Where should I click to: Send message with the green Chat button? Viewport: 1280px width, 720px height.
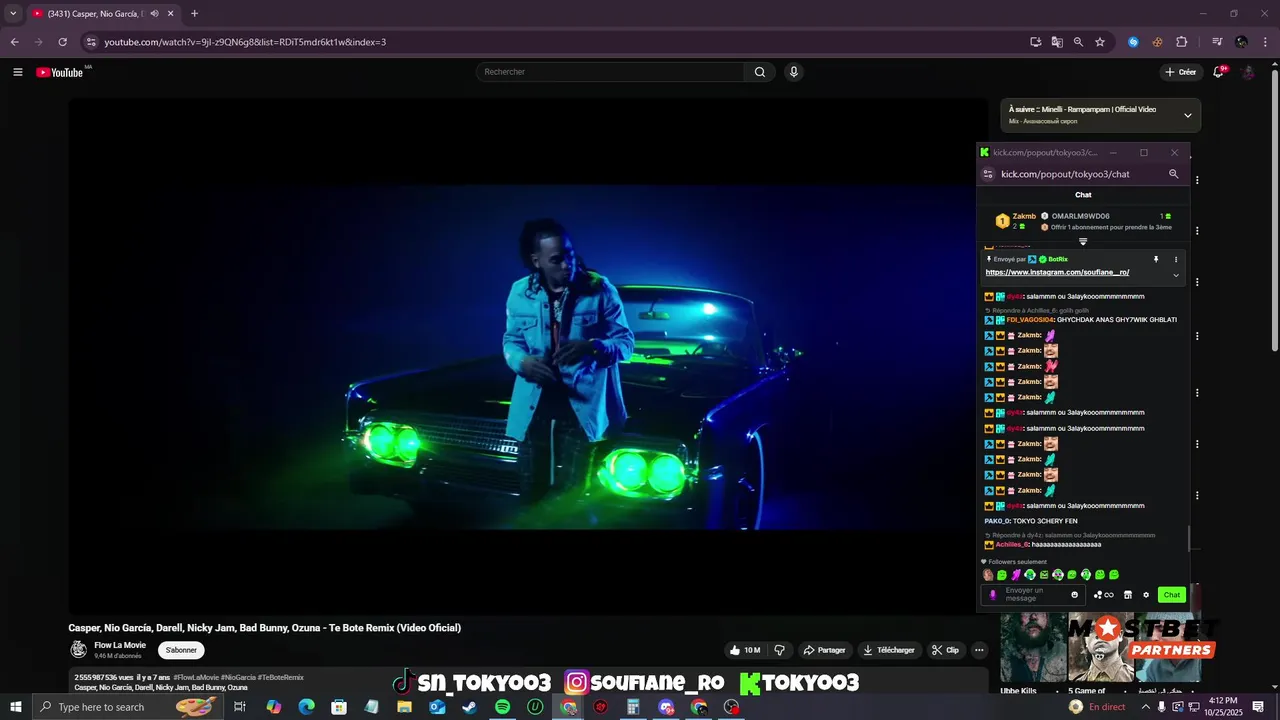pyautogui.click(x=1171, y=595)
